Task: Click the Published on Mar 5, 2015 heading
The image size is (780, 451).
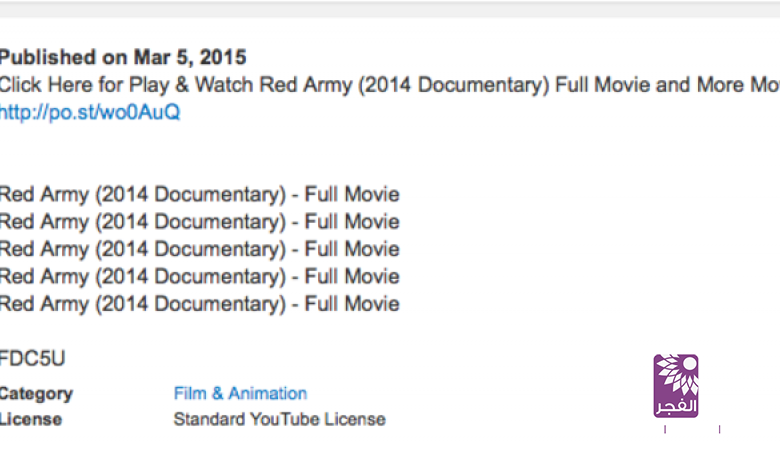Action: 123,58
